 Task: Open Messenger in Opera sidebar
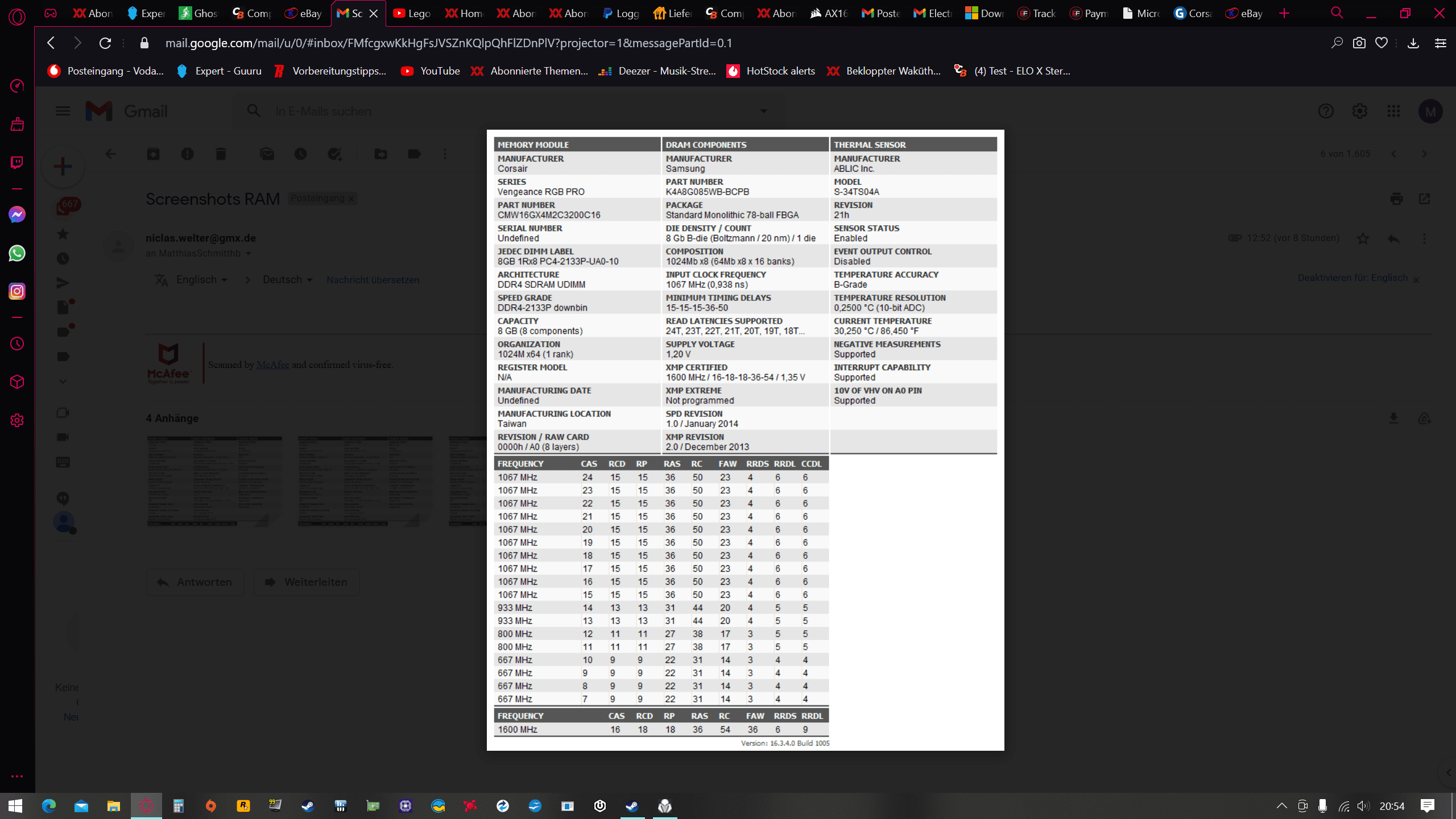[x=17, y=214]
